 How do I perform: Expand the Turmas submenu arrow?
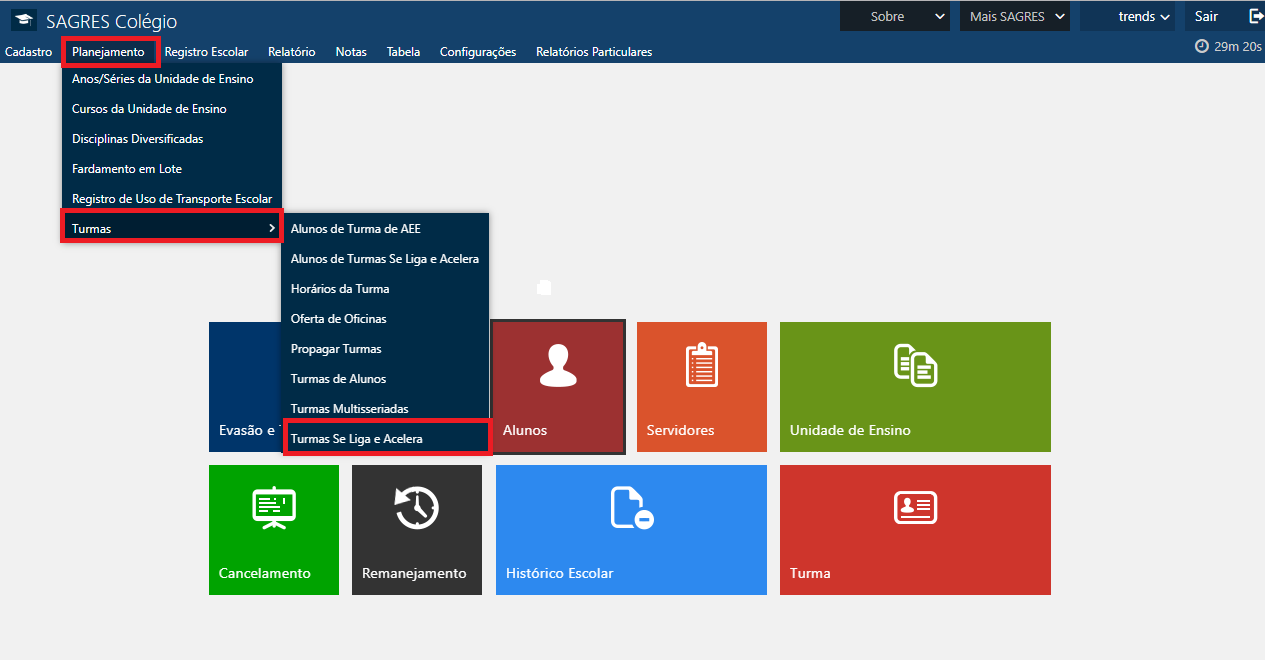tap(272, 229)
